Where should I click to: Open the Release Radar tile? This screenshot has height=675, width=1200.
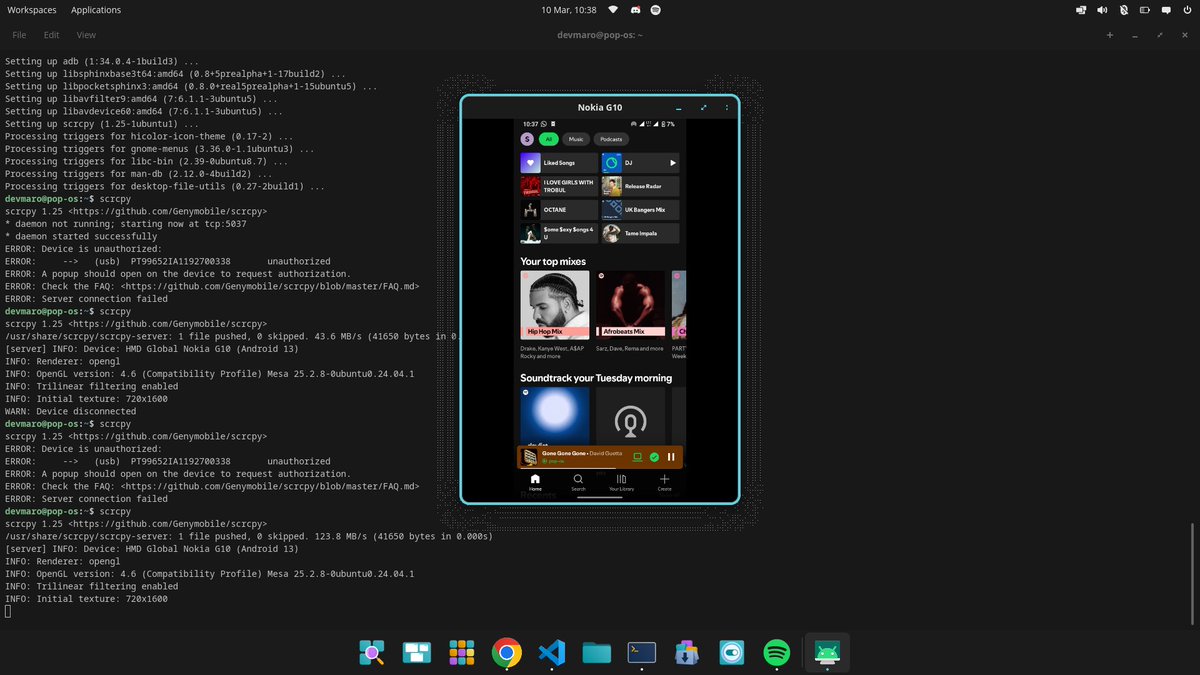(640, 186)
